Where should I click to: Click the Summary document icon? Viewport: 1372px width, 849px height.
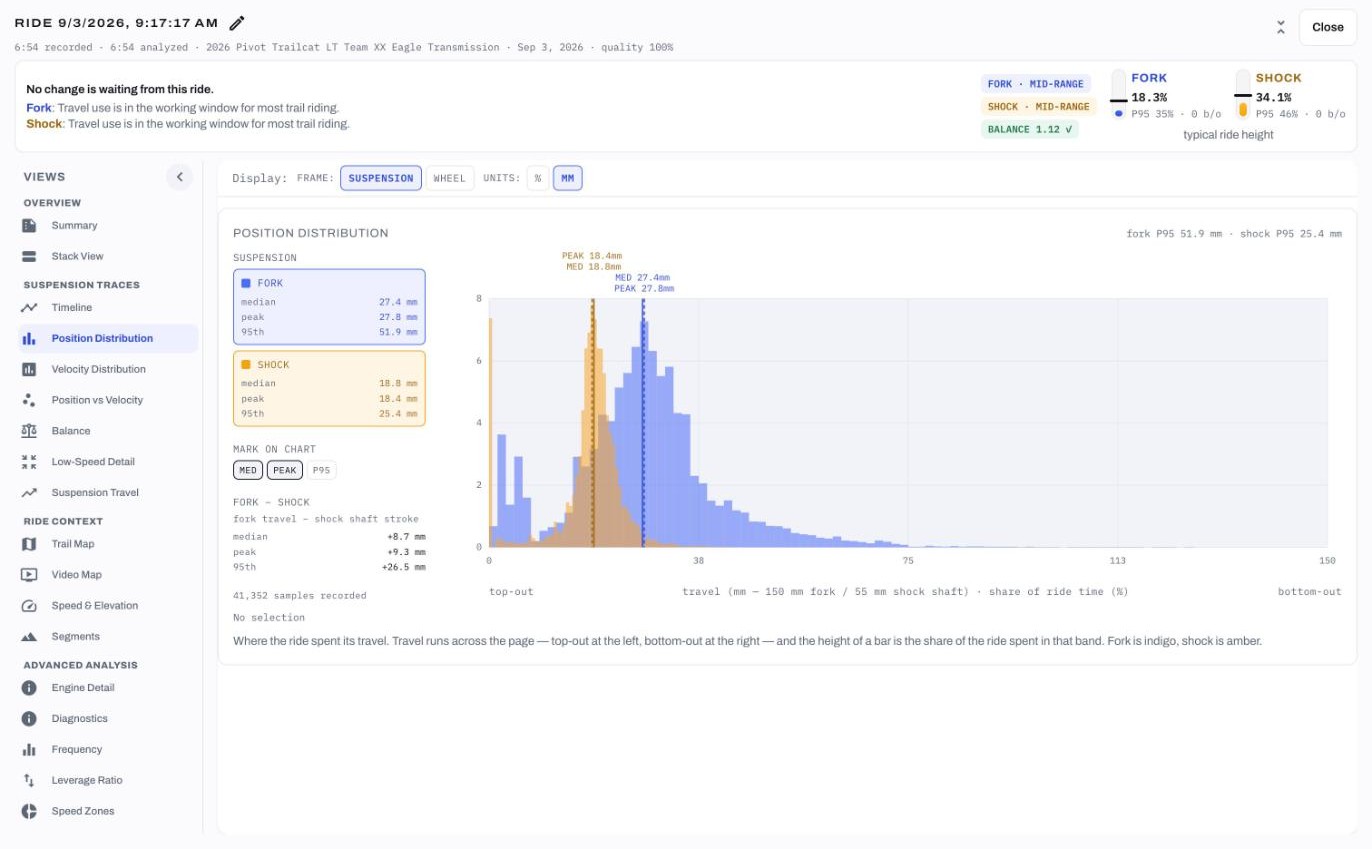coord(29,226)
